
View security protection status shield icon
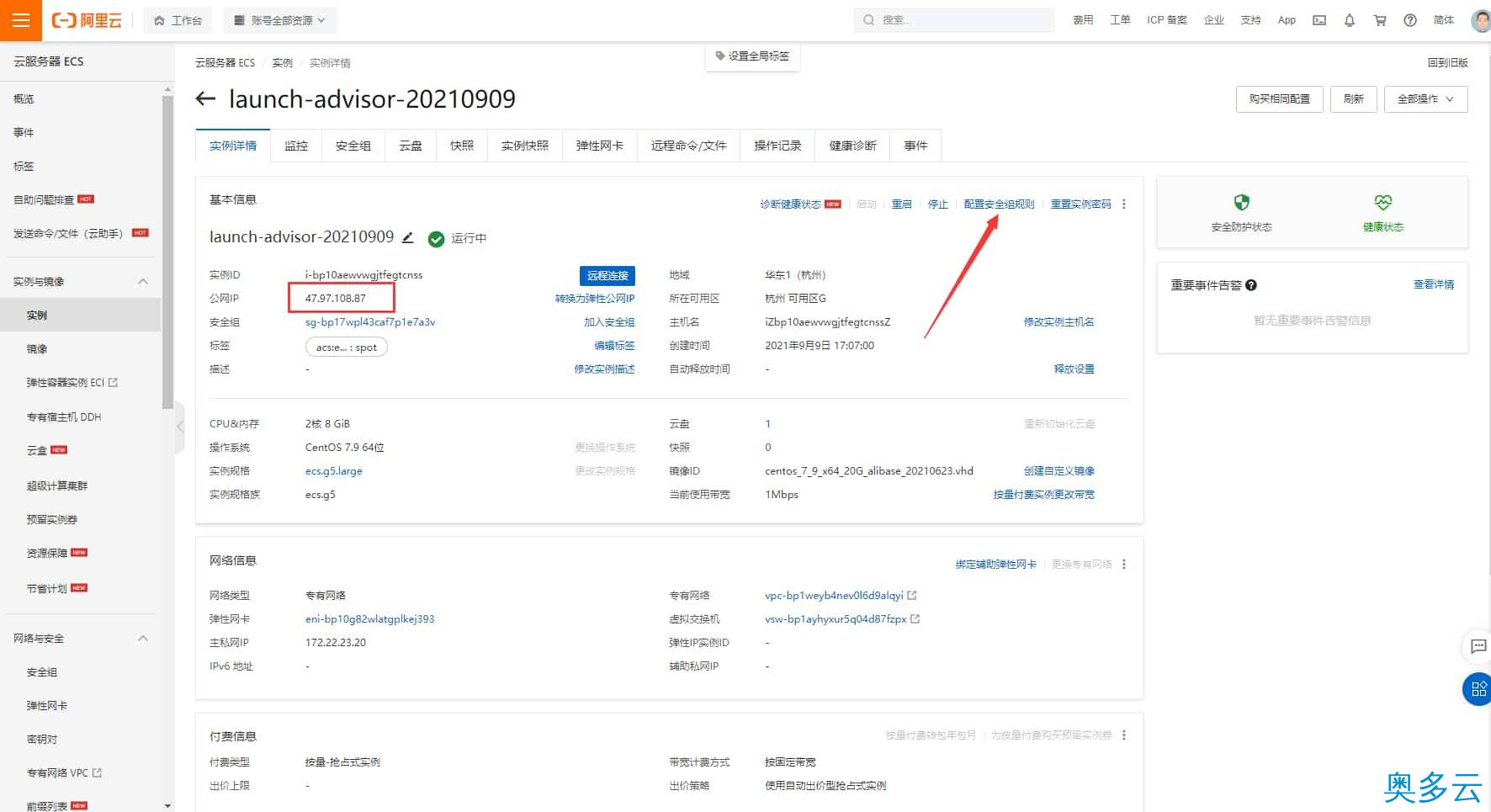tap(1242, 202)
